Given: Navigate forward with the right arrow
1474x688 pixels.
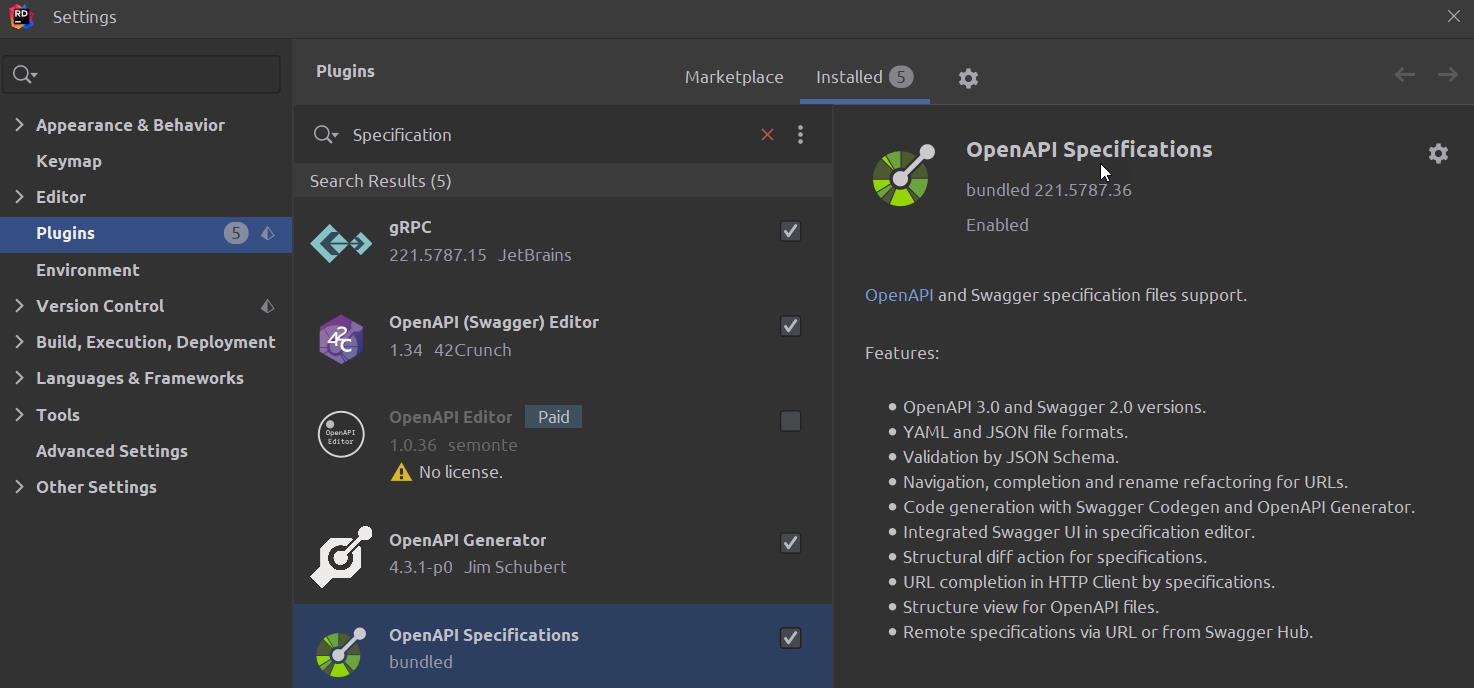Looking at the screenshot, I should coord(1447,75).
